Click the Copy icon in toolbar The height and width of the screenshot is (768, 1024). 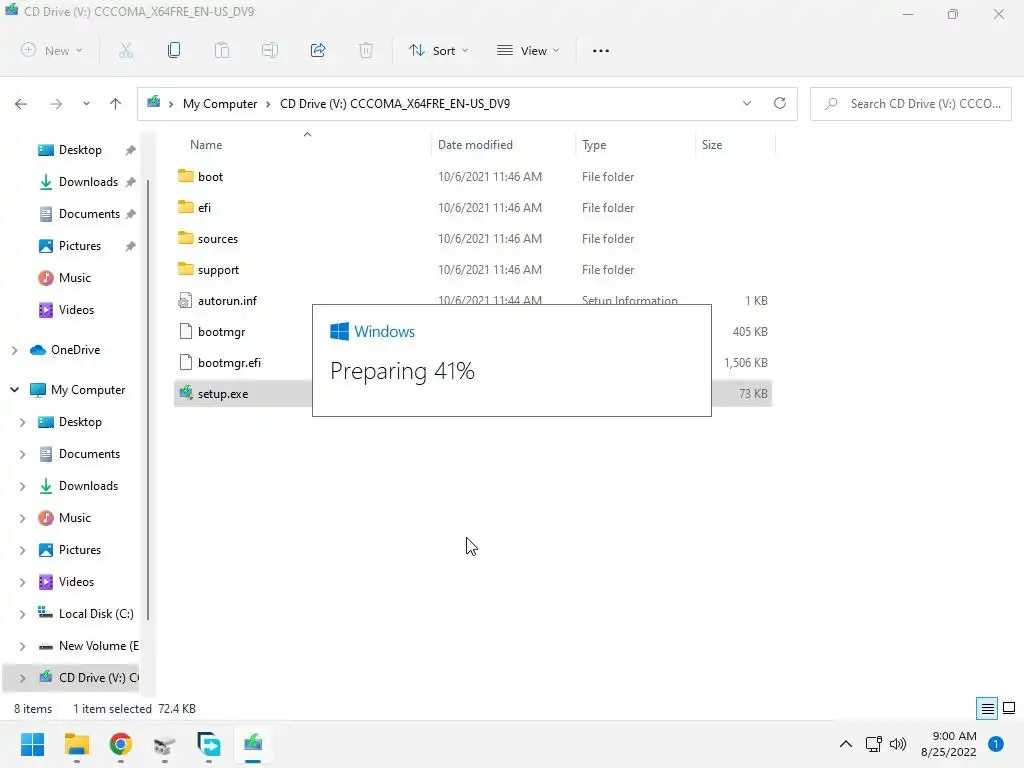coord(174,50)
